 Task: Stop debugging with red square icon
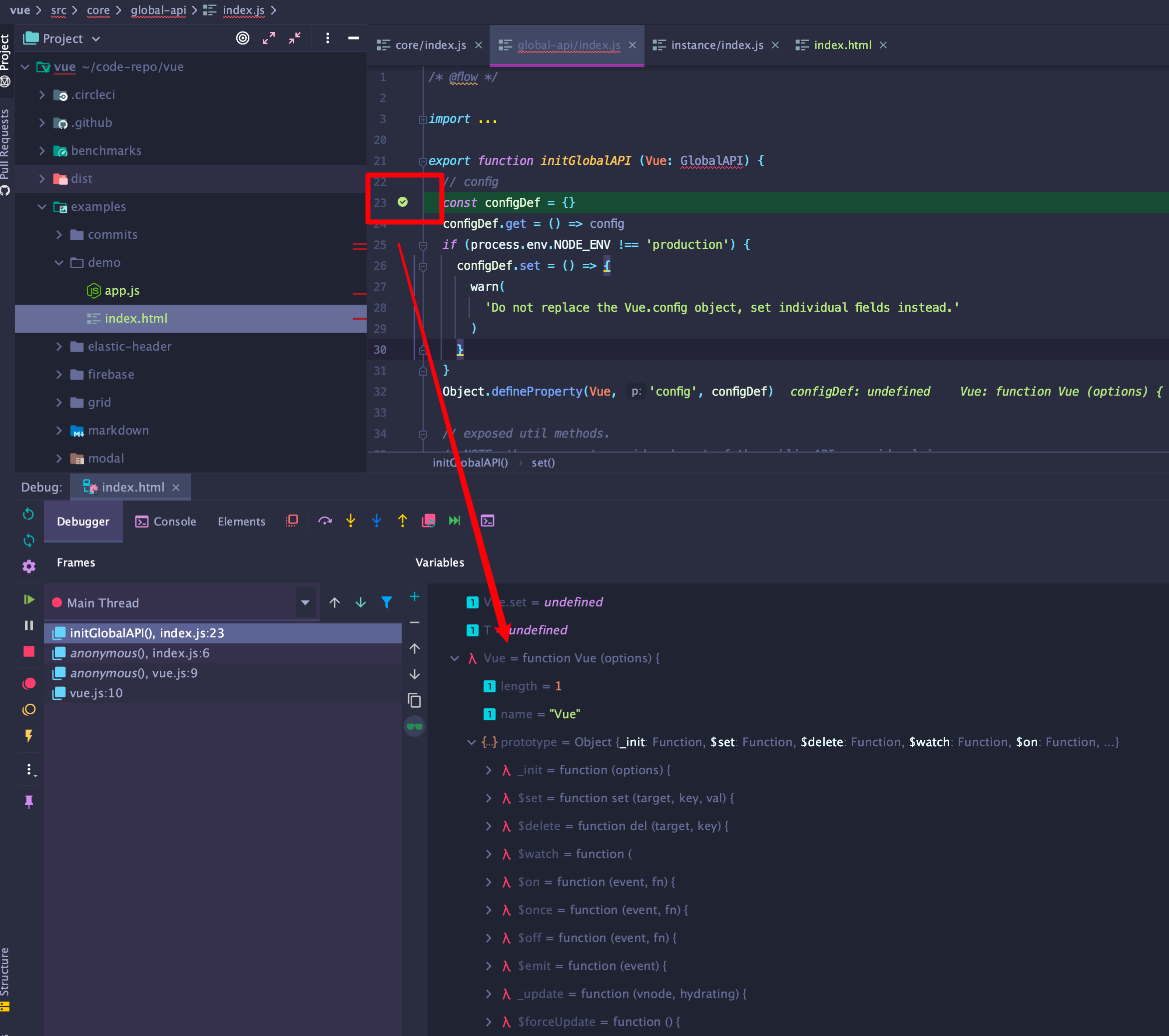point(28,652)
